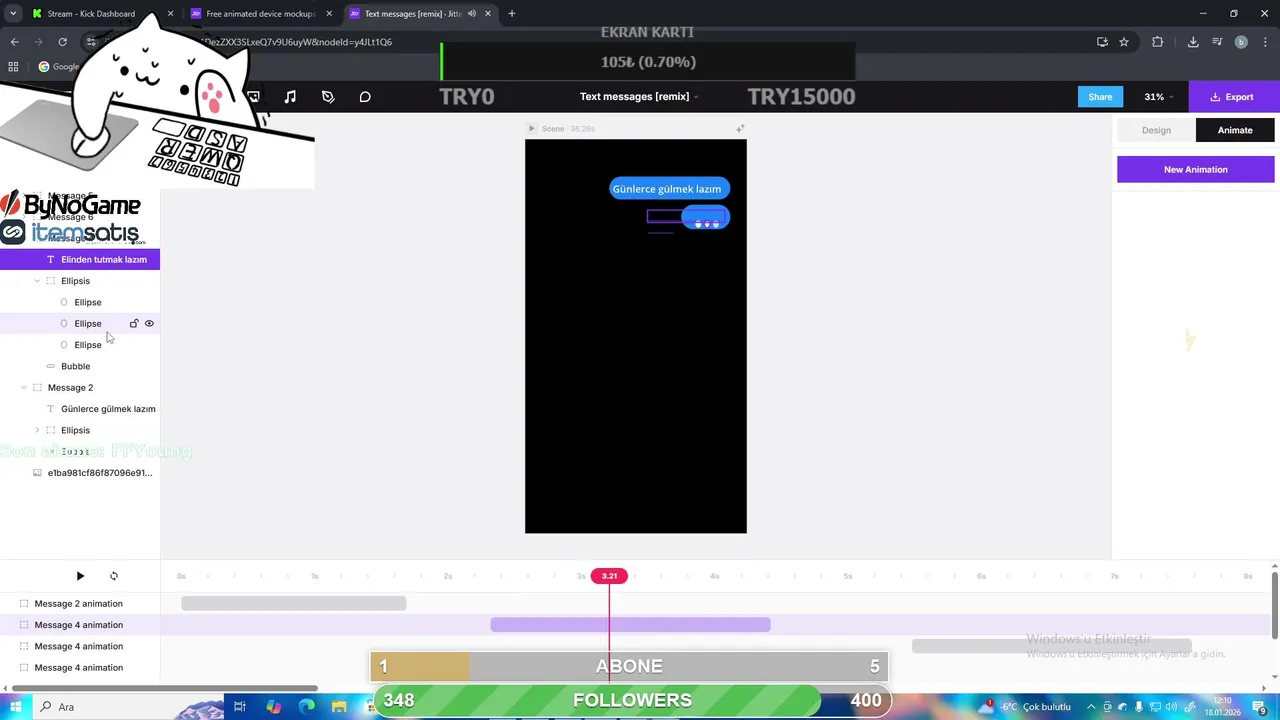Viewport: 1280px width, 720px height.
Task: Toggle the loop playback icon
Action: 114,576
